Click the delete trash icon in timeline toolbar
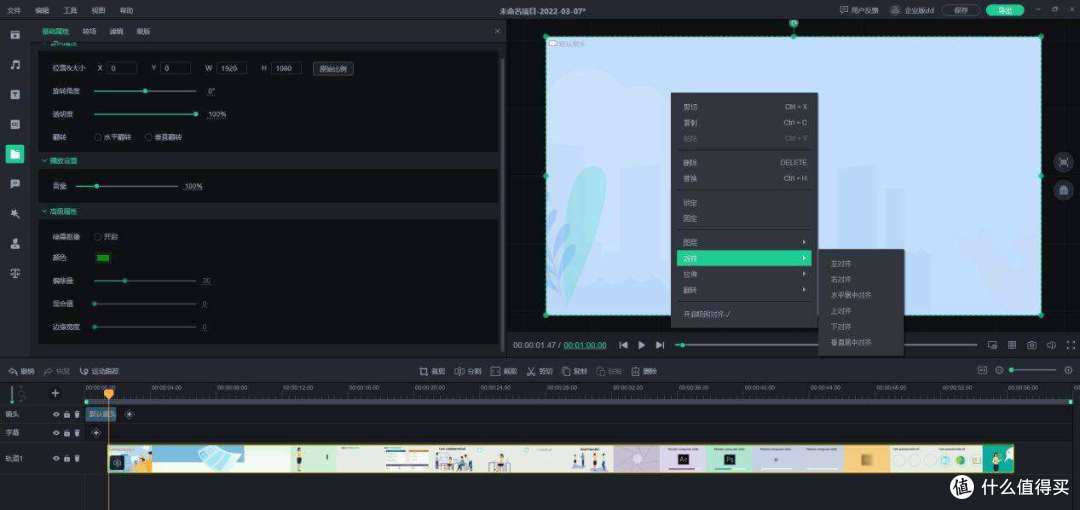The width and height of the screenshot is (1080, 510). 643,371
